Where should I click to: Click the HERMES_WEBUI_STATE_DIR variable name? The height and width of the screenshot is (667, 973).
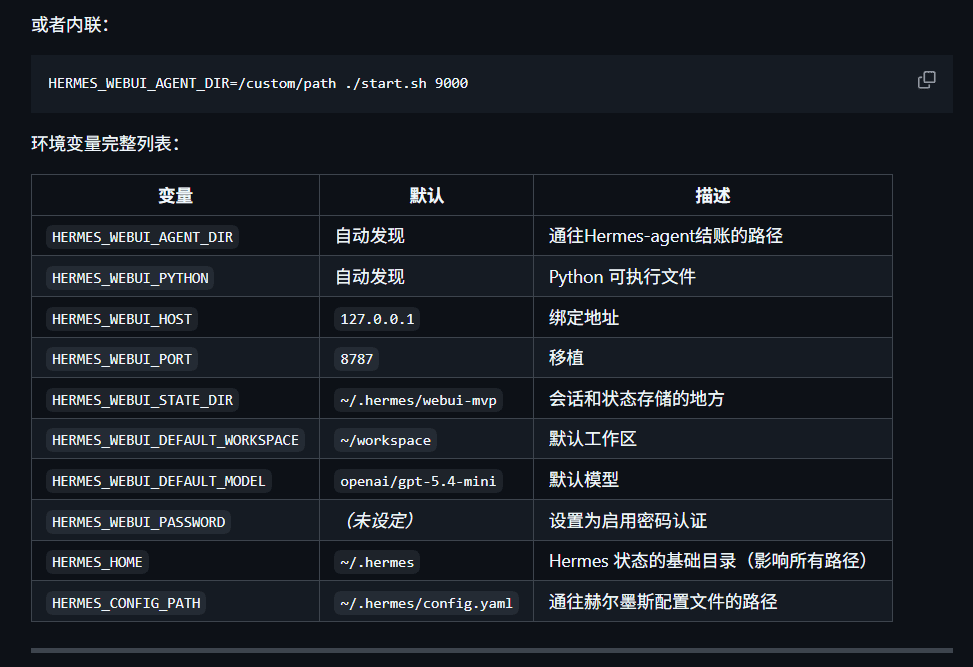pyautogui.click(x=142, y=400)
